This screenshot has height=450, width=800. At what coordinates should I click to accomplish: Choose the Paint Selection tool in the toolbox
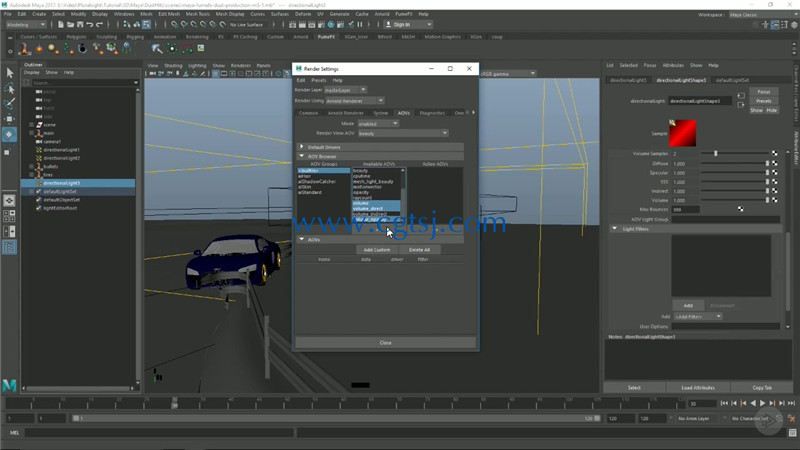tap(10, 104)
